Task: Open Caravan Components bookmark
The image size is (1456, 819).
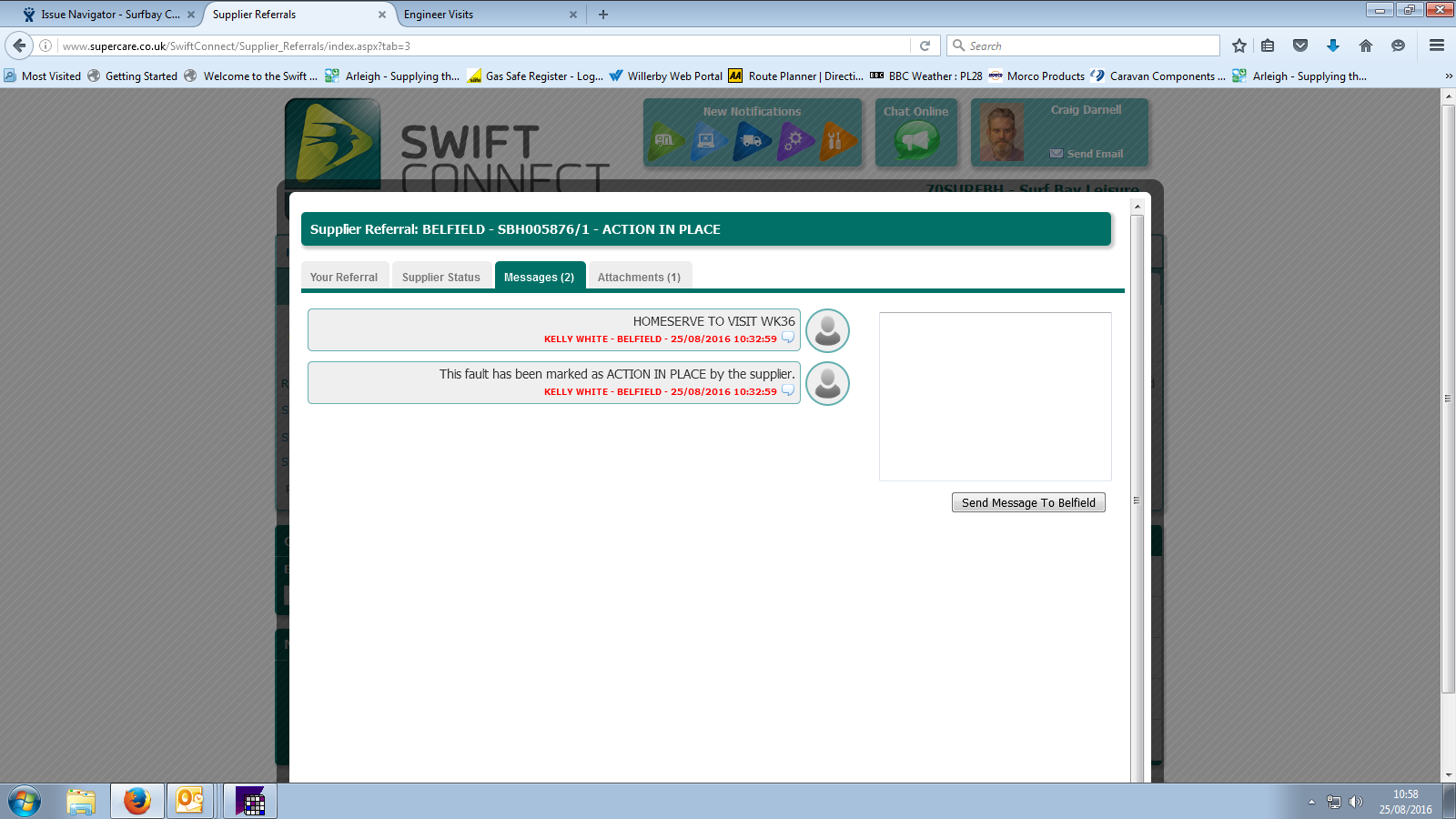Action: (x=1158, y=76)
